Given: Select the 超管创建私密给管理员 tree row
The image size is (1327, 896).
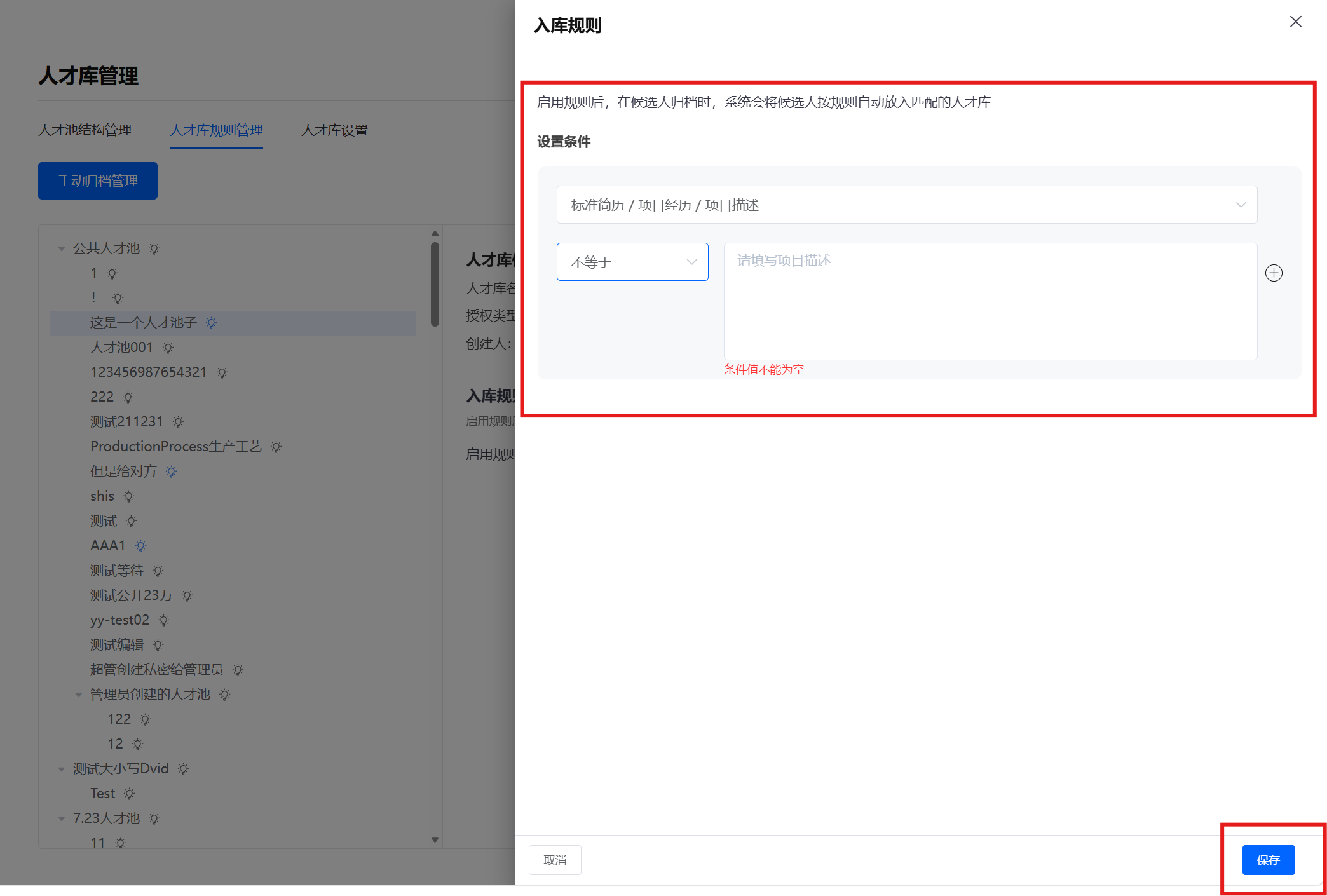Looking at the screenshot, I should click(233, 670).
